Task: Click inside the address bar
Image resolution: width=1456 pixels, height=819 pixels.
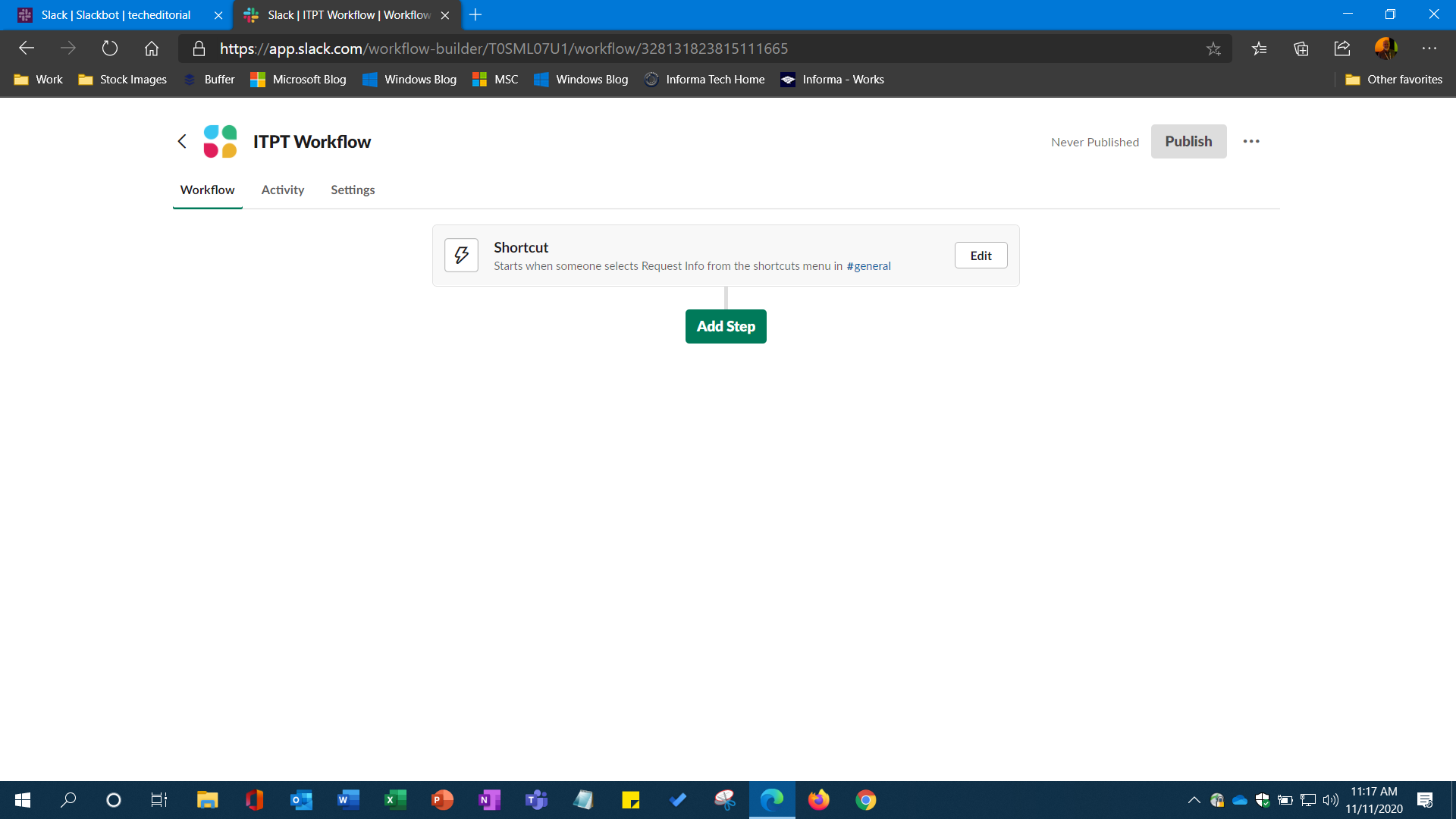Action: click(682, 48)
